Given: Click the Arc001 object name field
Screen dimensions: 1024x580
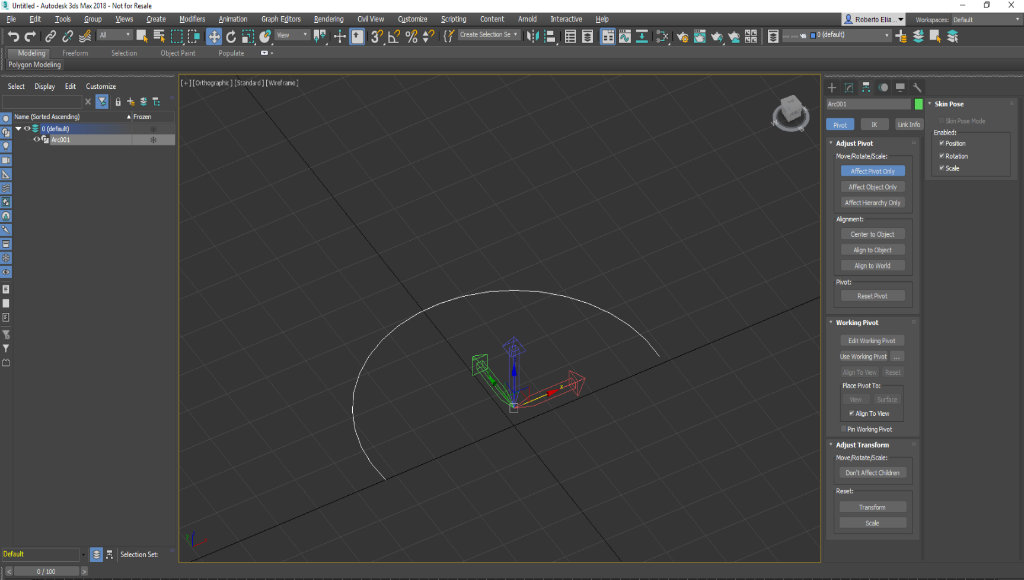Looking at the screenshot, I should pyautogui.click(x=868, y=104).
